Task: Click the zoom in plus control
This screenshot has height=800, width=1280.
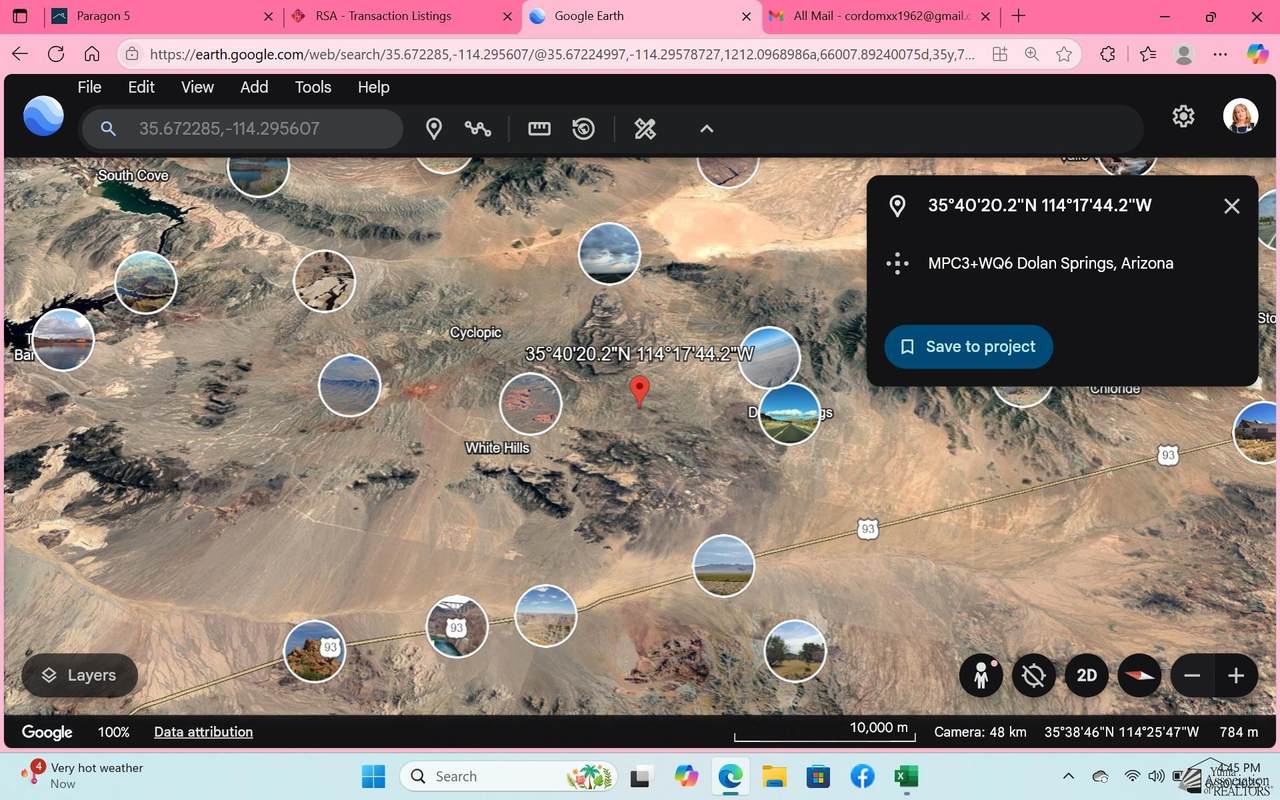Action: click(1236, 675)
